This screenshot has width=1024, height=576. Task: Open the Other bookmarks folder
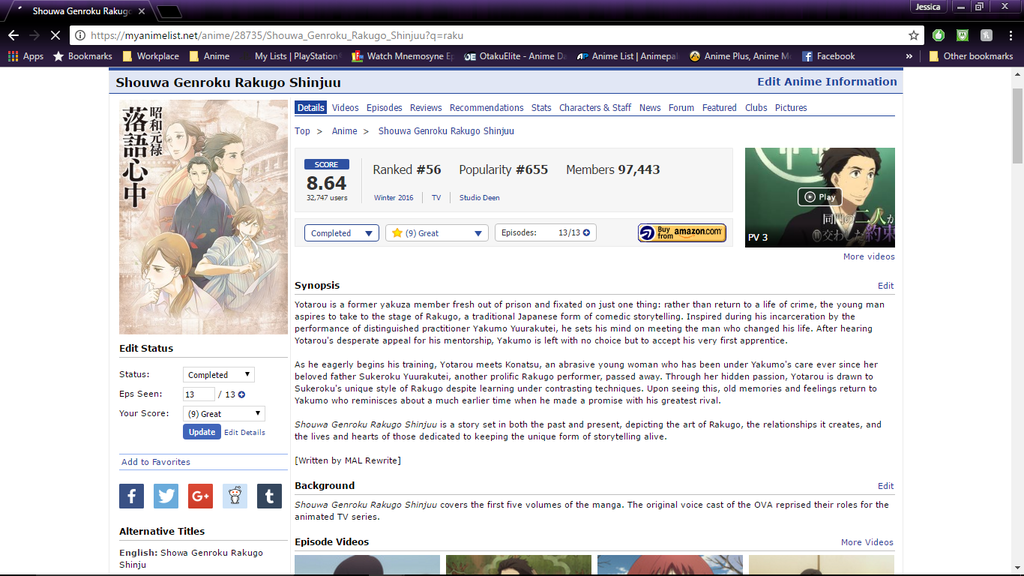coord(970,56)
